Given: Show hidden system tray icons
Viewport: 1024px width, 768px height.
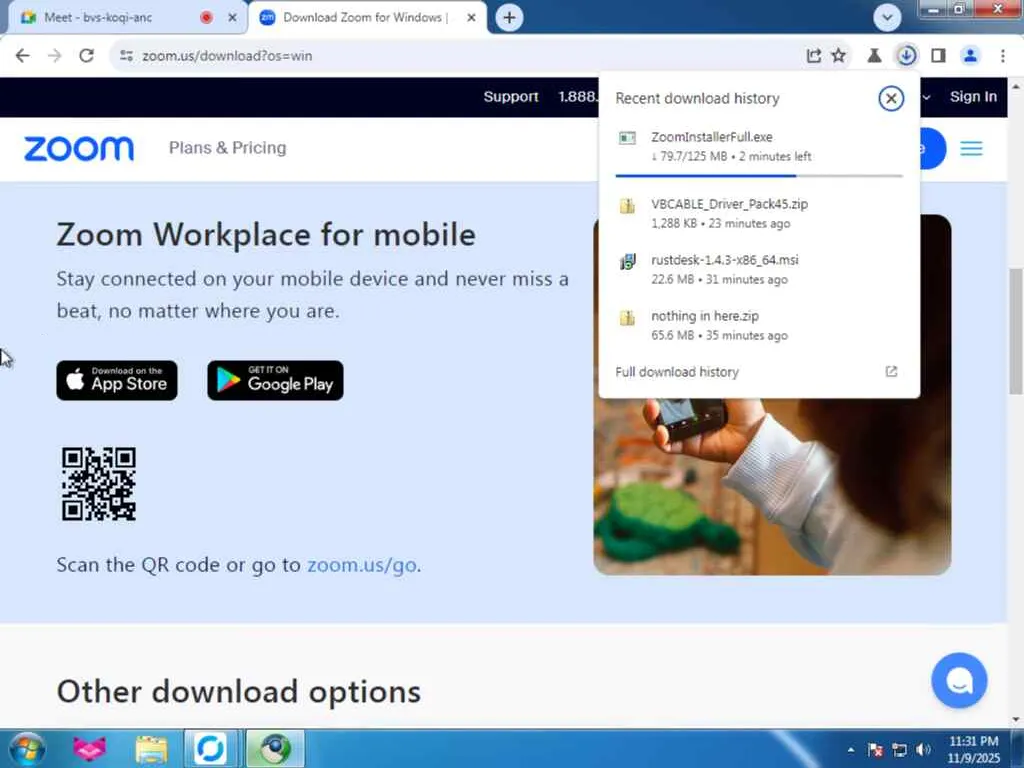Looking at the screenshot, I should (850, 750).
